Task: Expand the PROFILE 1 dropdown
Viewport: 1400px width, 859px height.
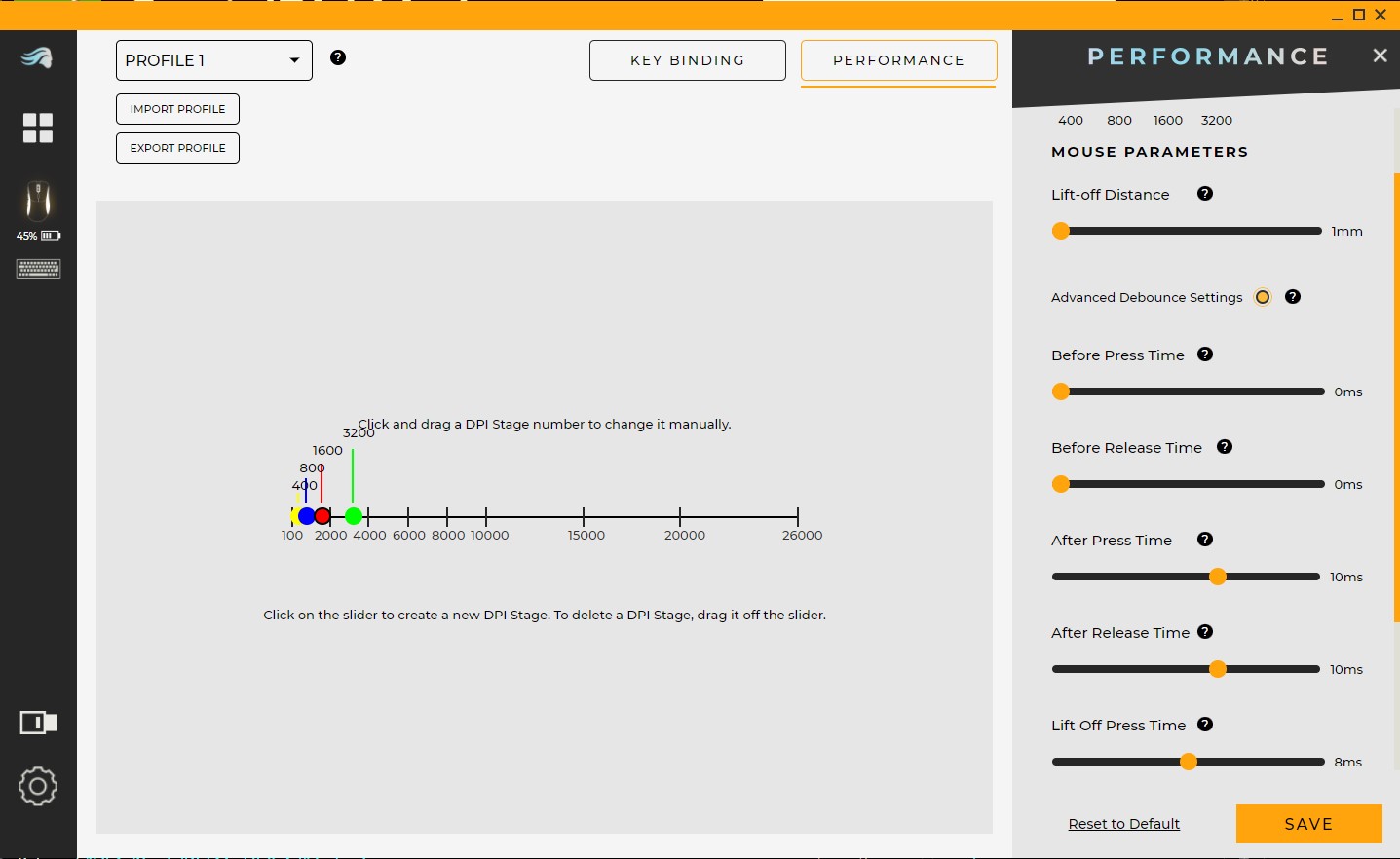Action: click(x=214, y=60)
